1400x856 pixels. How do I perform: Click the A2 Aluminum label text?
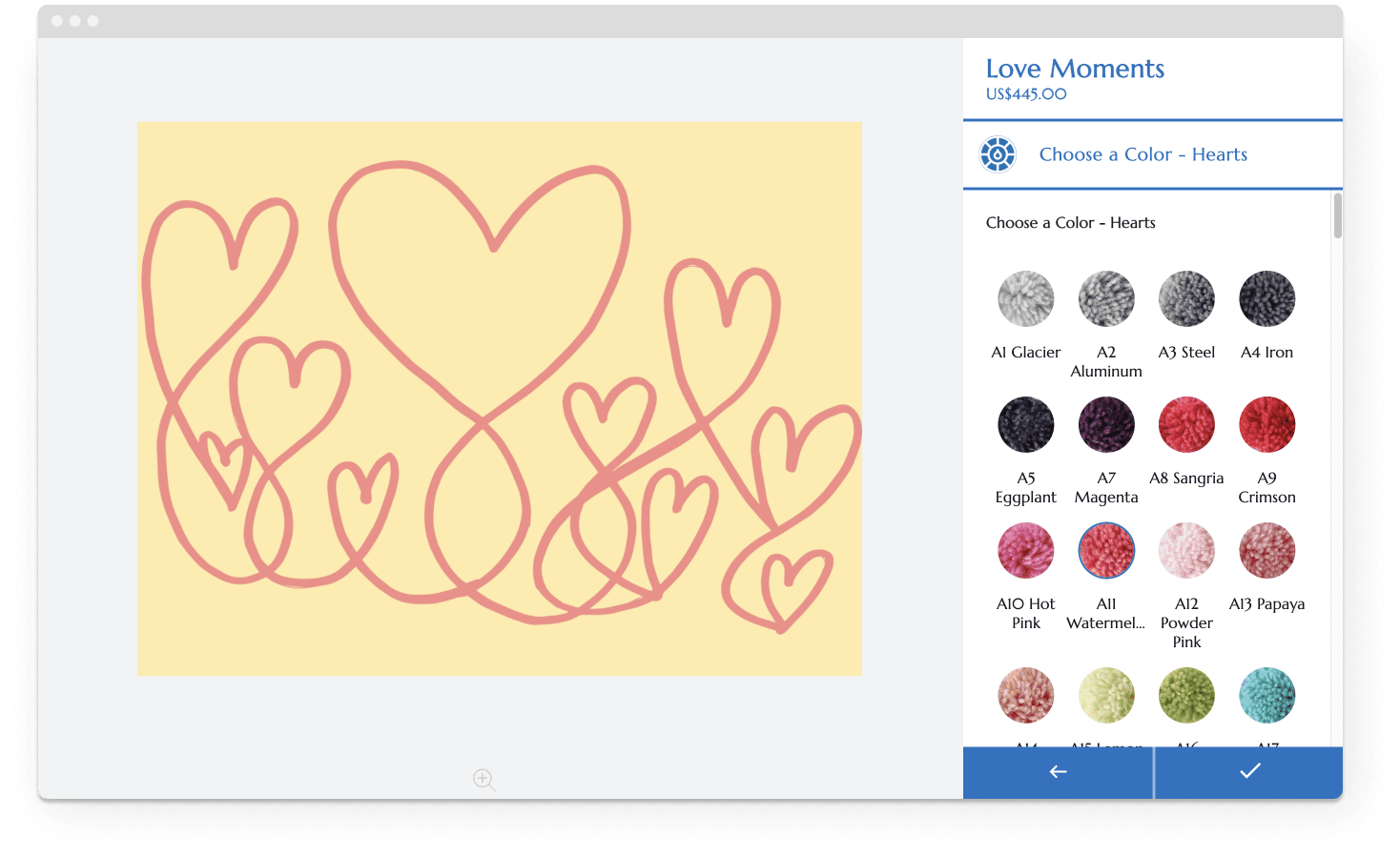1106,362
